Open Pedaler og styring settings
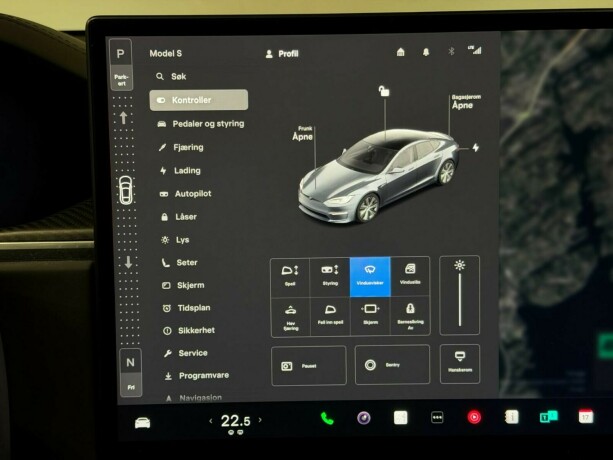 201,124
